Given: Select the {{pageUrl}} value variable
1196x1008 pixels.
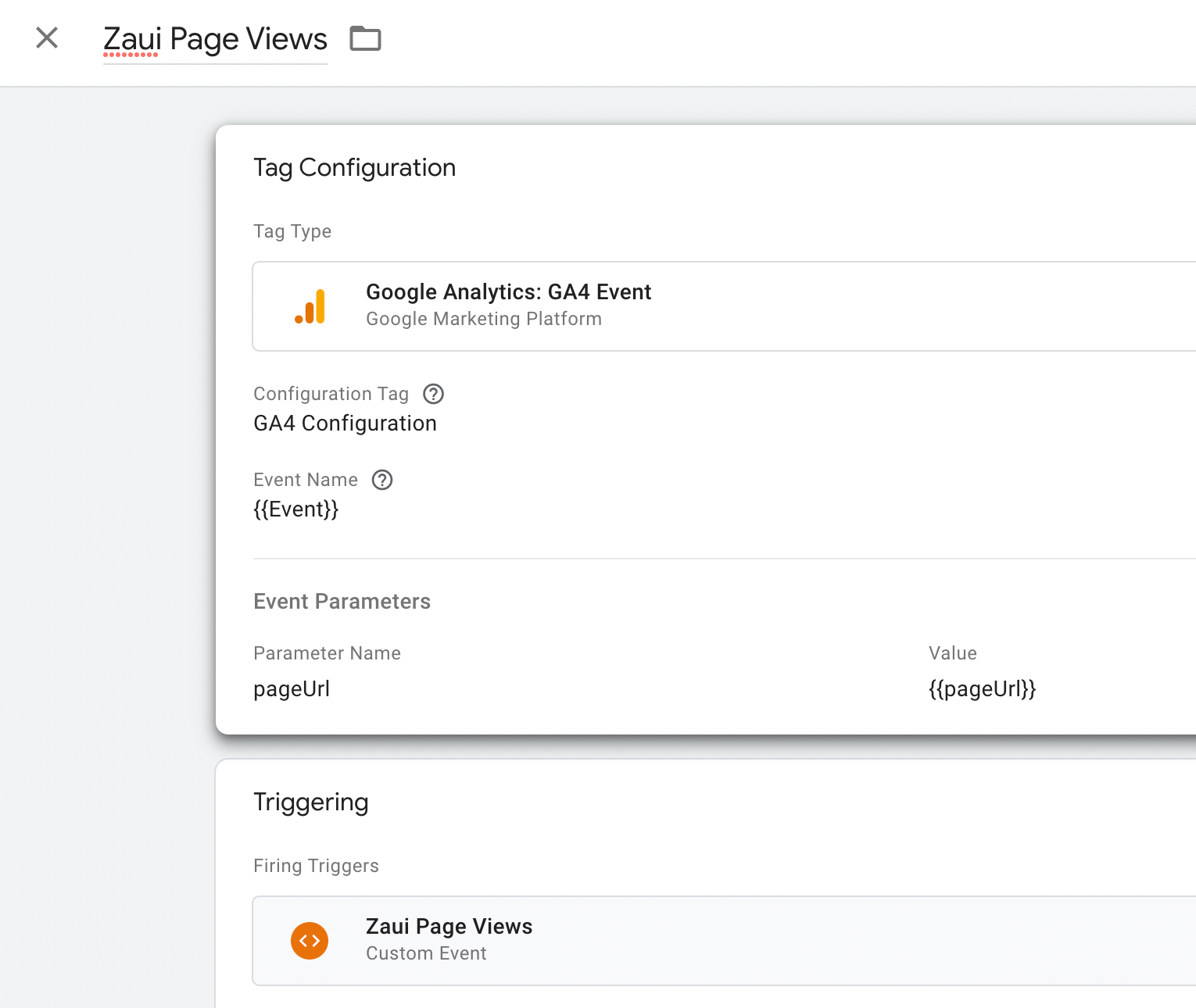Looking at the screenshot, I should pyautogui.click(x=982, y=688).
